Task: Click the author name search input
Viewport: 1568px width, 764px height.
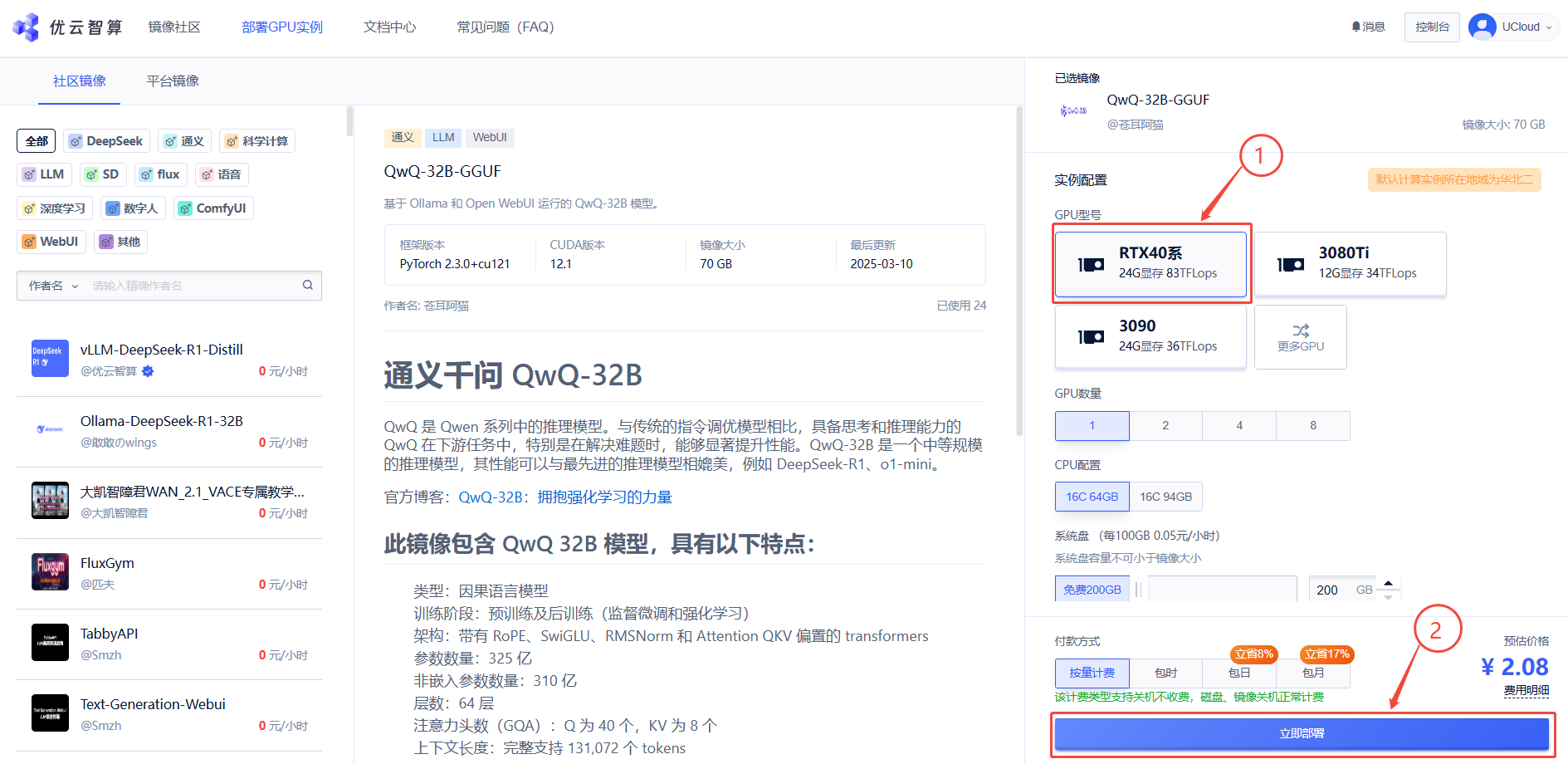Action: point(191,286)
